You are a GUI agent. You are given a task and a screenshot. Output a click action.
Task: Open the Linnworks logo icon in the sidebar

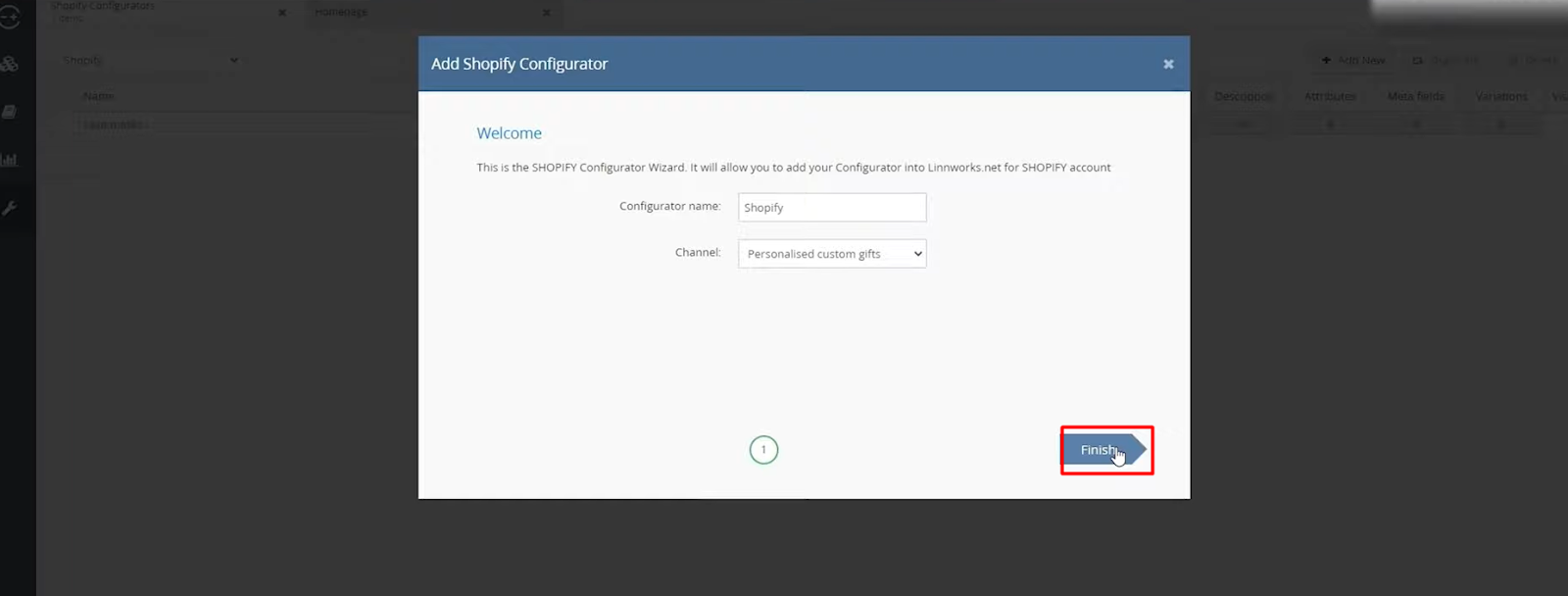(10, 17)
